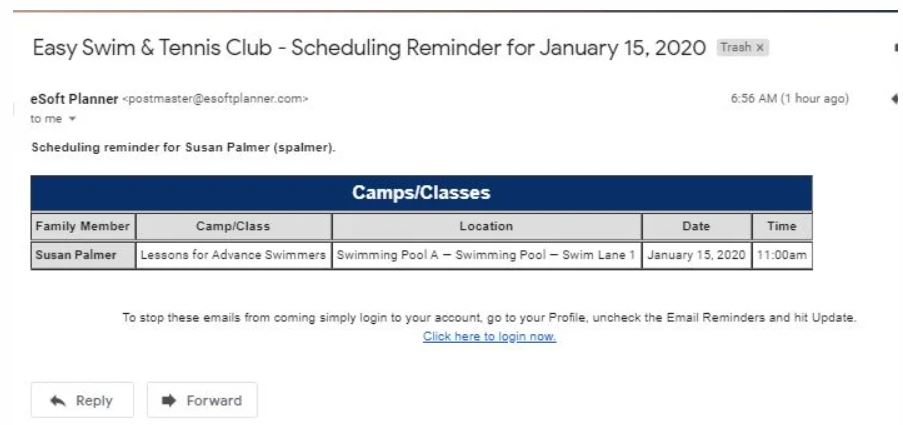Click the Date column header
The width and height of the screenshot is (903, 425).
tap(696, 227)
